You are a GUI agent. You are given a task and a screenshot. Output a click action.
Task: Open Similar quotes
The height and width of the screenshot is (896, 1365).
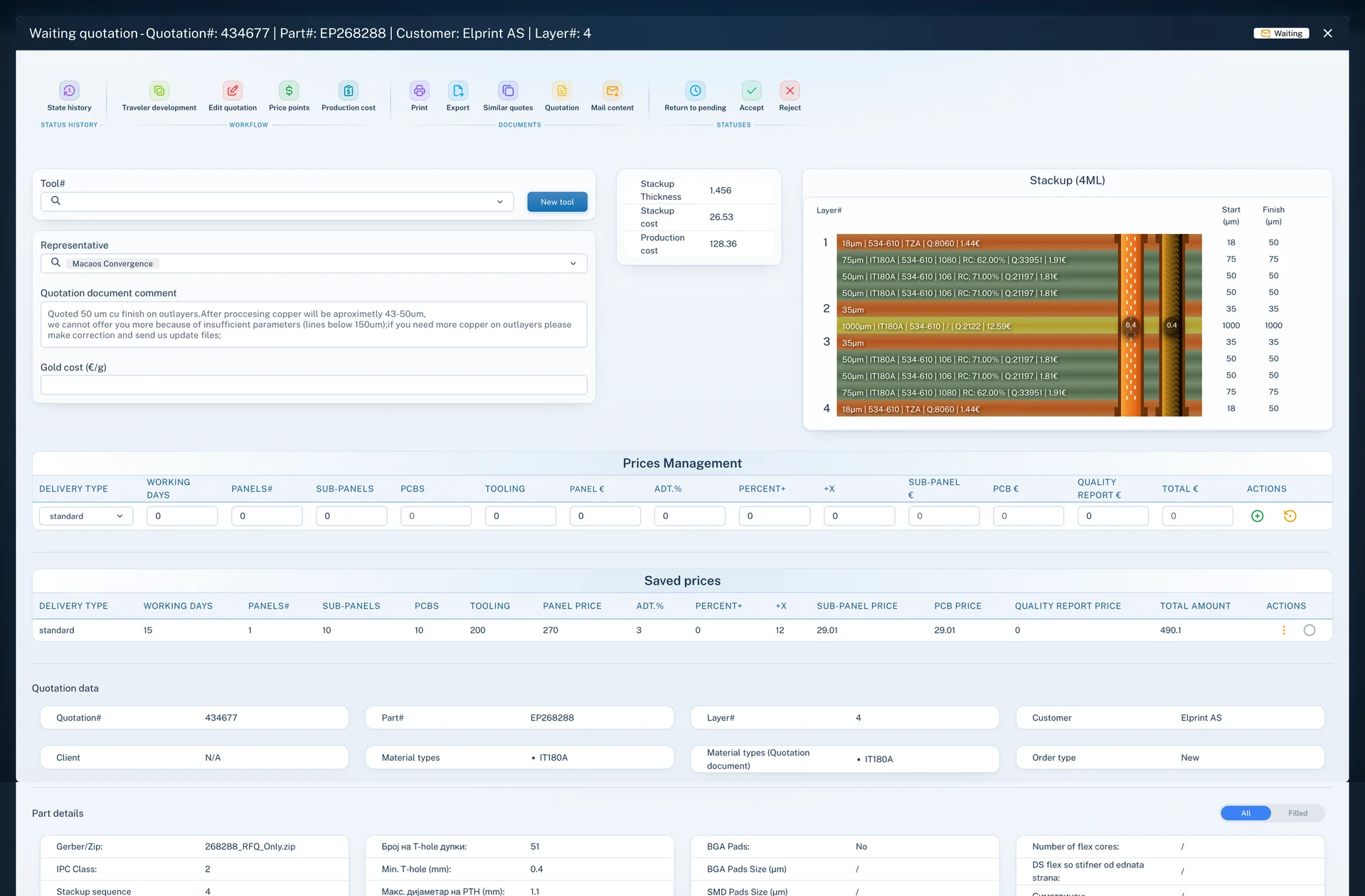click(x=508, y=91)
